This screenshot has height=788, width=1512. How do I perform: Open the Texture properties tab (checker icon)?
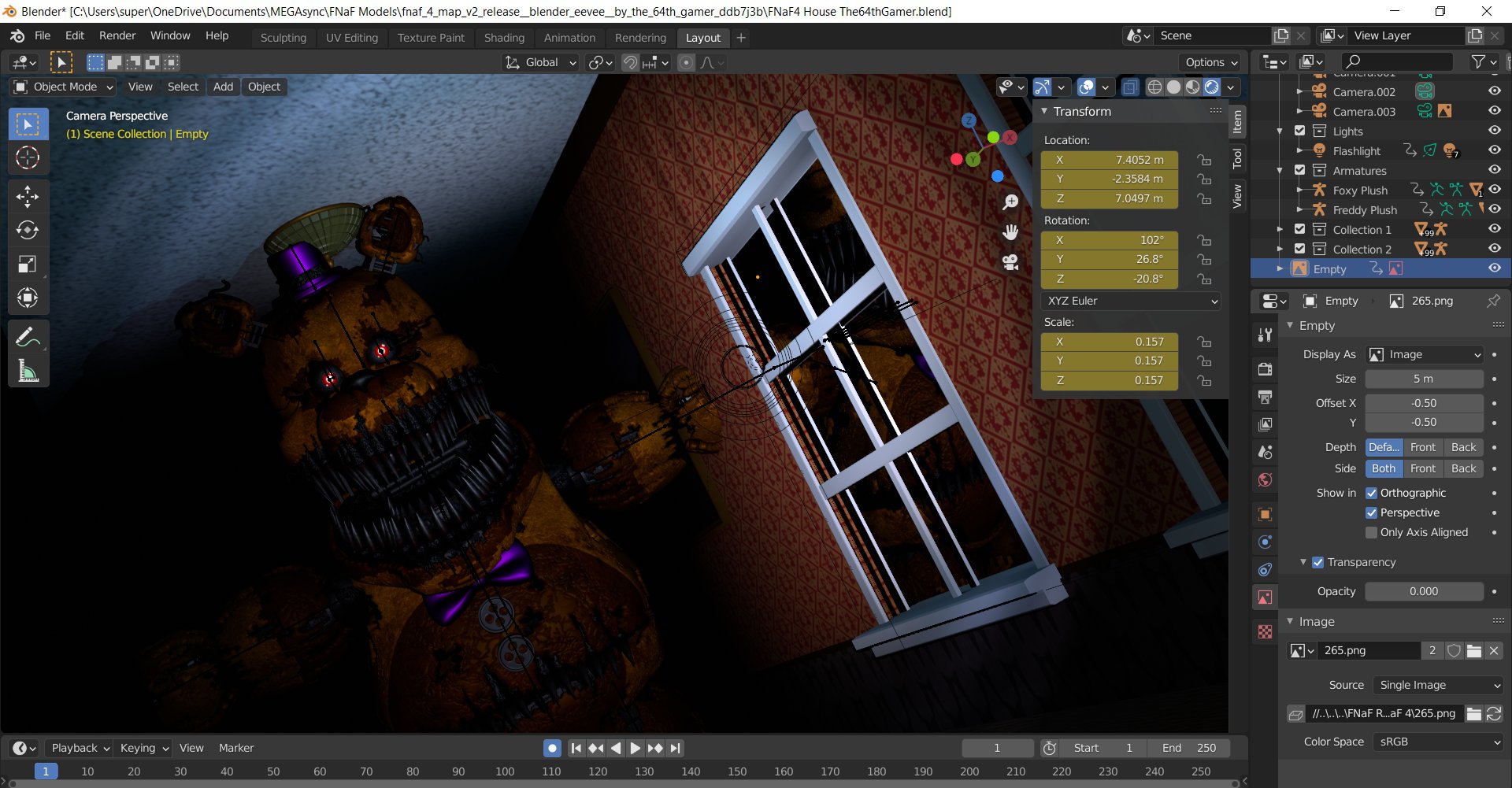point(1265,631)
